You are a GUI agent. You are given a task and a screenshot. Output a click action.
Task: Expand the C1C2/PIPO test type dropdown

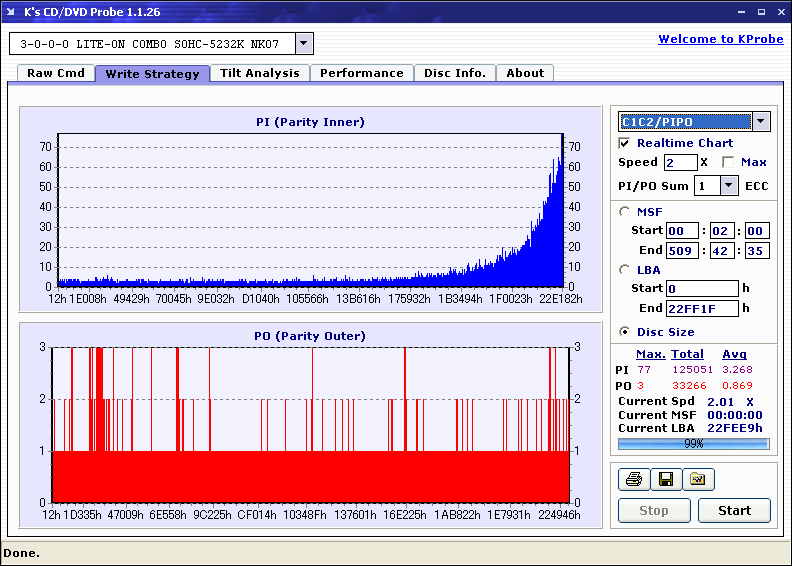coord(761,121)
